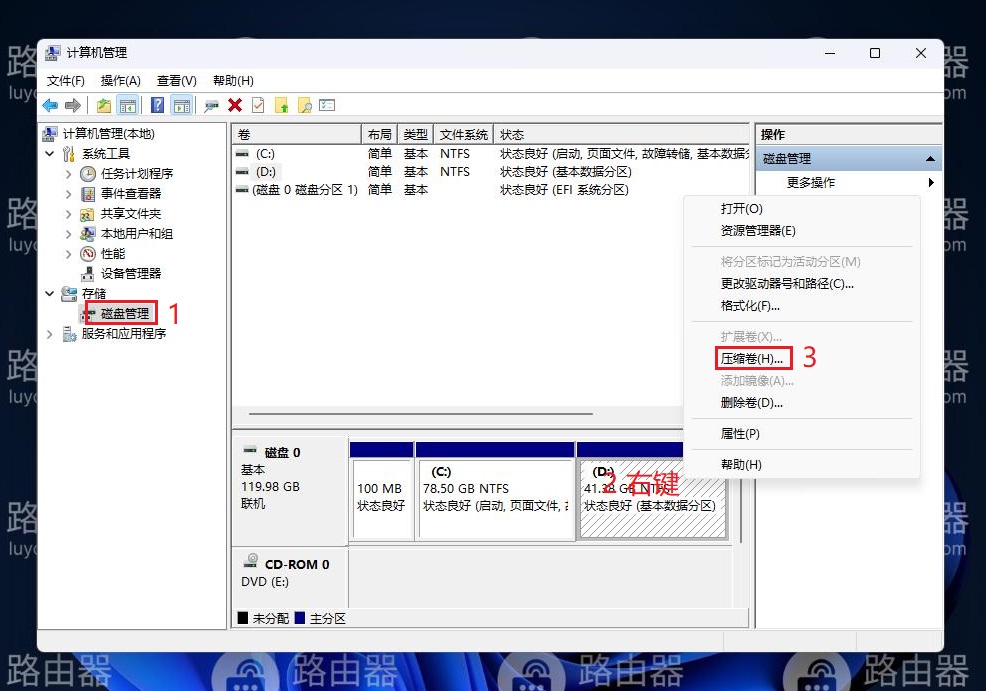Click the volume list horizontal scrollbar
The height and width of the screenshot is (691, 986).
[421, 414]
